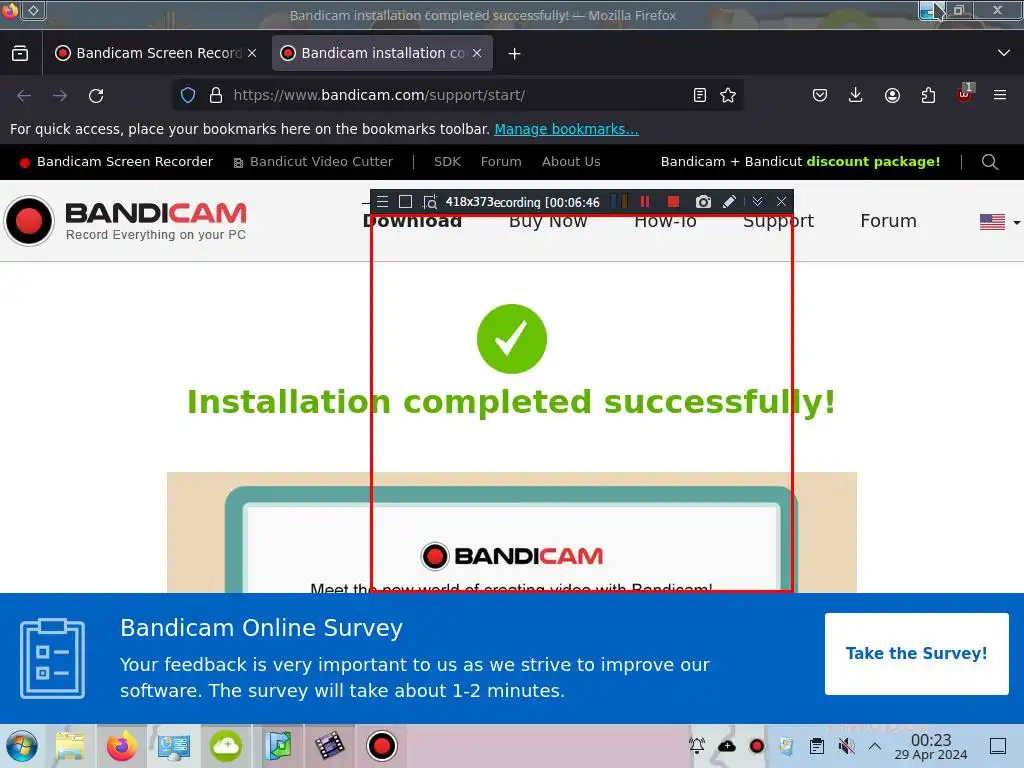Pause the Bandicam recording
The height and width of the screenshot is (768, 1024).
pyautogui.click(x=645, y=202)
